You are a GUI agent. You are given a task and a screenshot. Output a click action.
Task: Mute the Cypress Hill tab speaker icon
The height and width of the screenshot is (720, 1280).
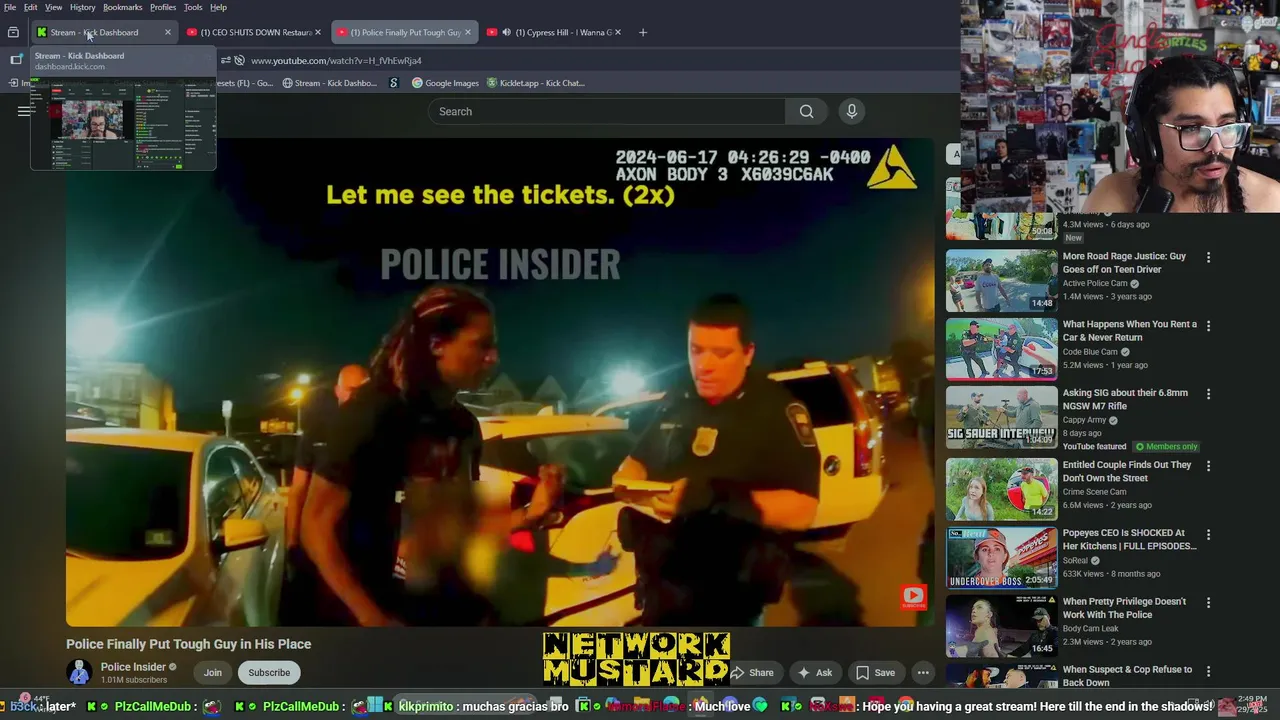[506, 32]
